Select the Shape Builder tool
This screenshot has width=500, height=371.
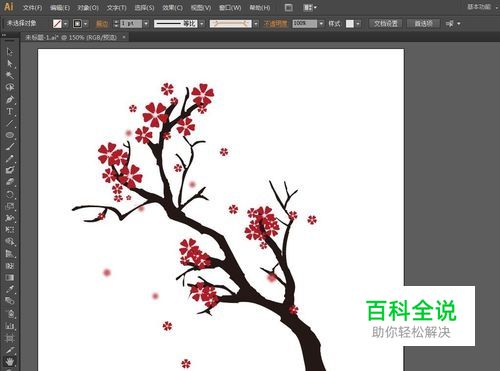(x=9, y=242)
